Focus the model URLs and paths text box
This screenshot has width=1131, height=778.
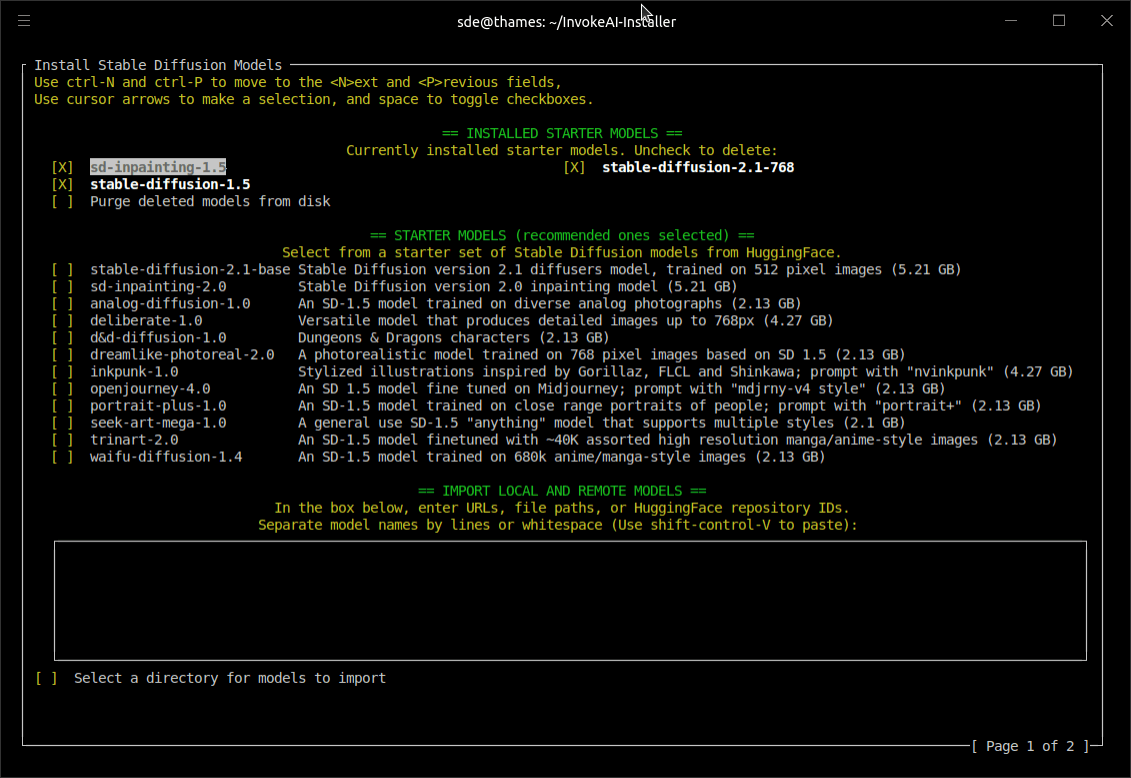(x=570, y=601)
